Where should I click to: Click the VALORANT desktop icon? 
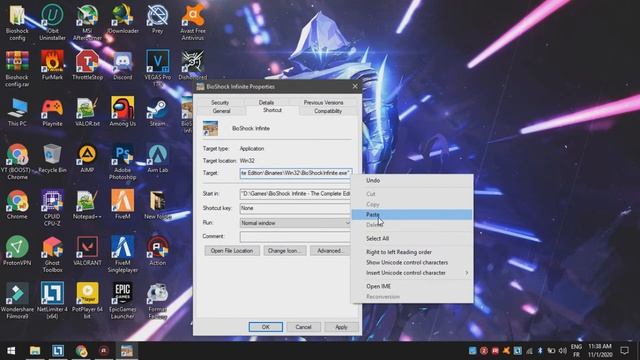[x=87, y=251]
